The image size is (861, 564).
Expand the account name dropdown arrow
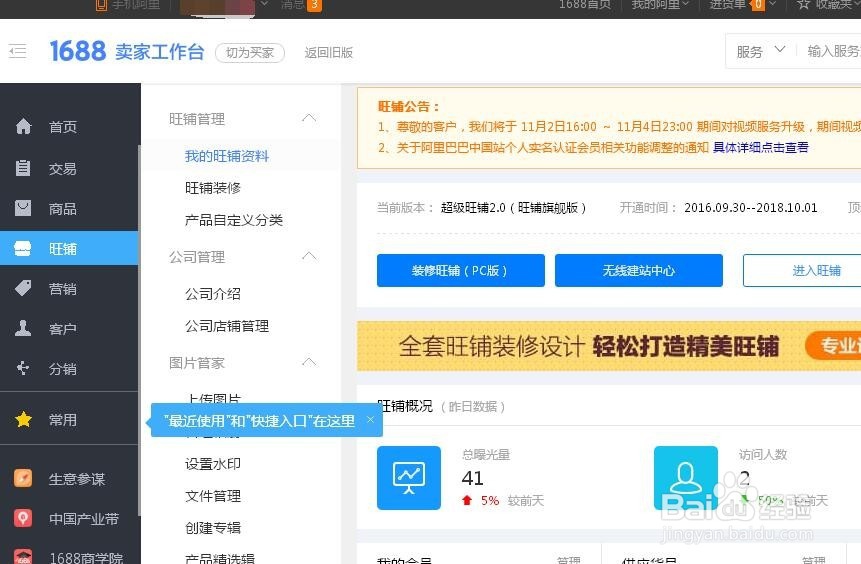[x=264, y=4]
